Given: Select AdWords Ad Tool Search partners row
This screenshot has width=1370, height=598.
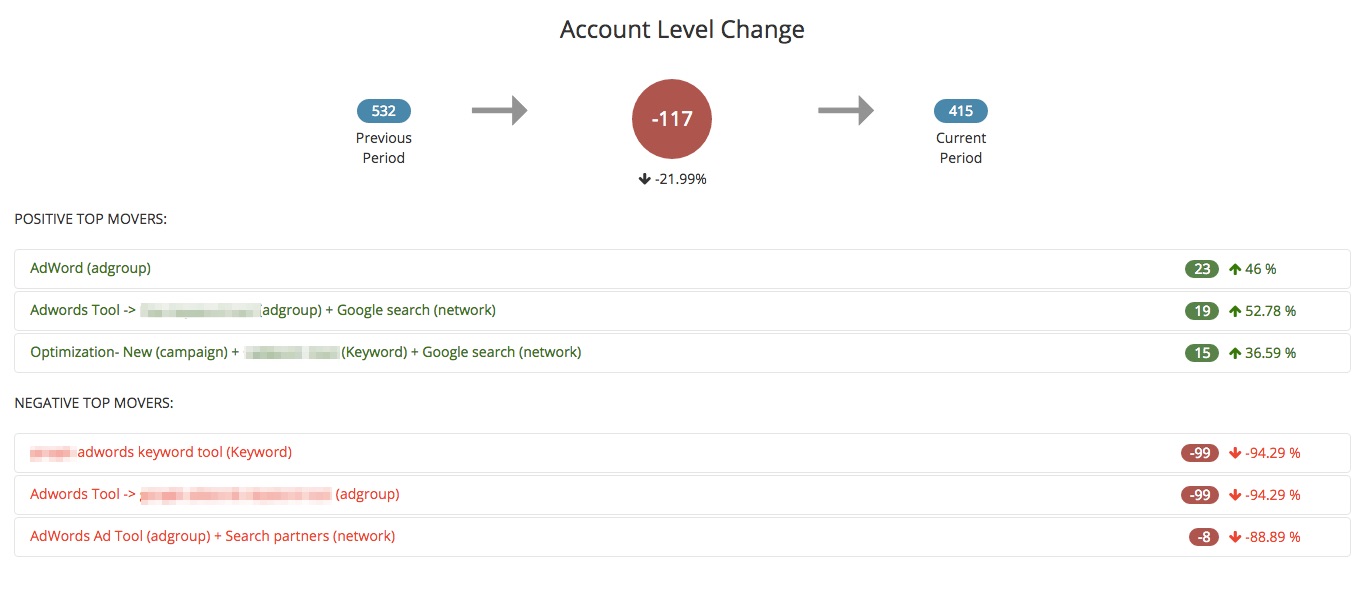Looking at the screenshot, I should tap(683, 537).
